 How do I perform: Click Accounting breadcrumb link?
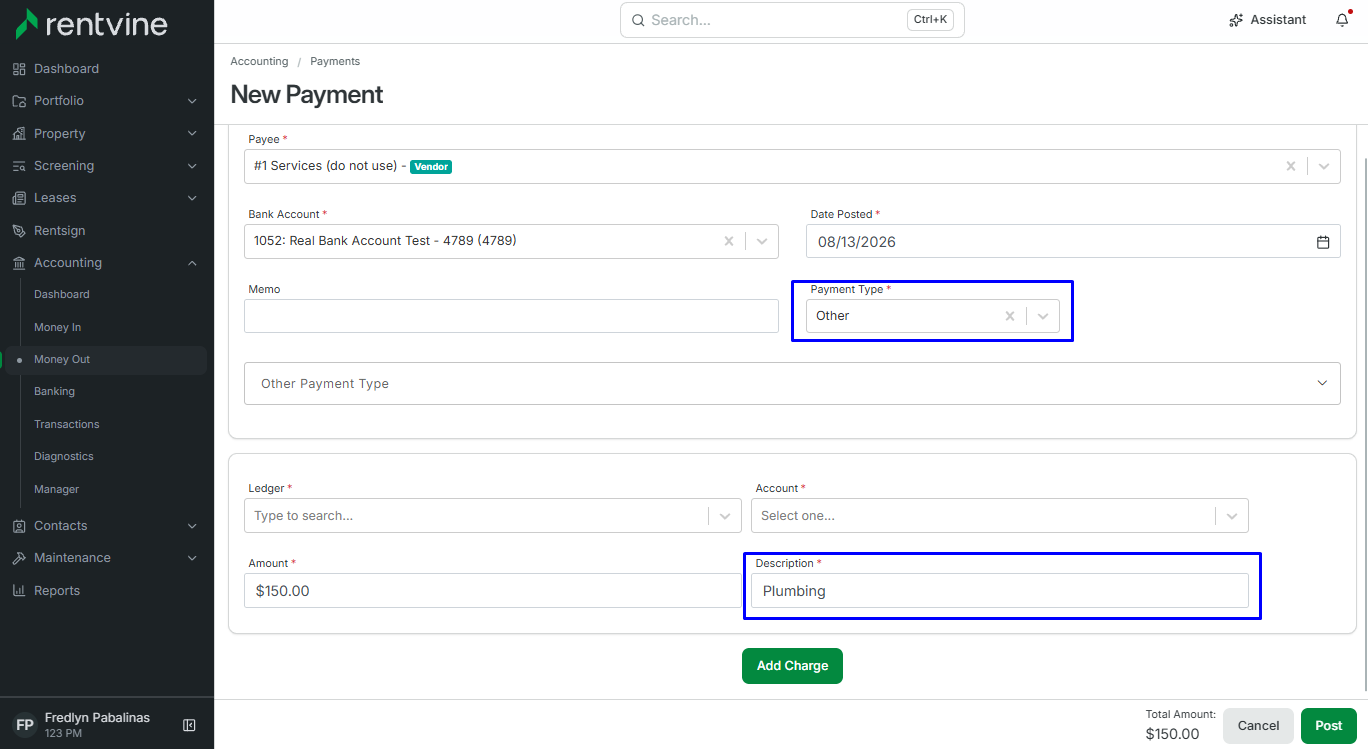259,62
